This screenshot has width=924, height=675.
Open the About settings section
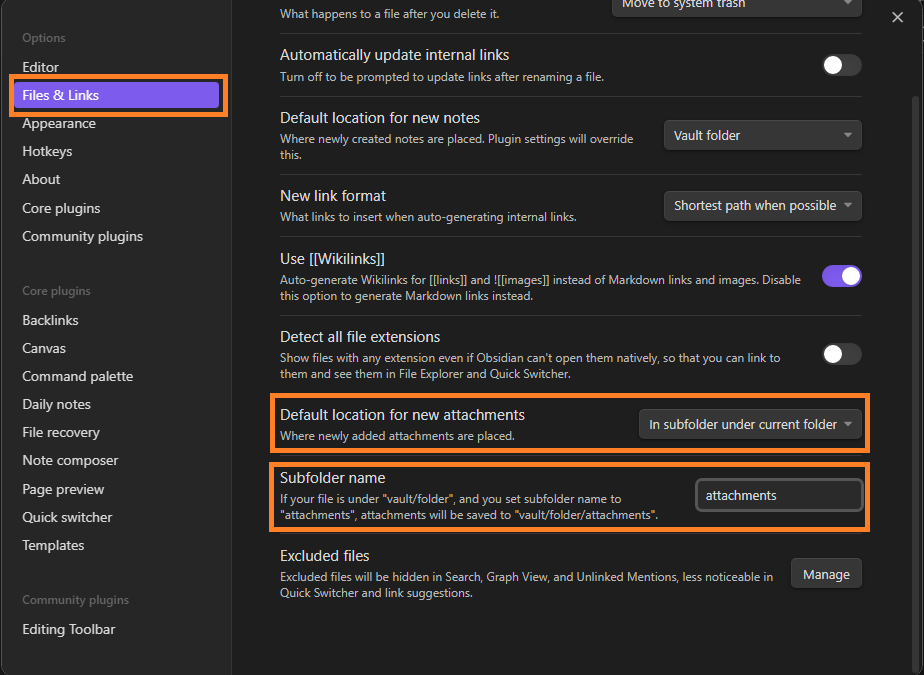tap(41, 179)
